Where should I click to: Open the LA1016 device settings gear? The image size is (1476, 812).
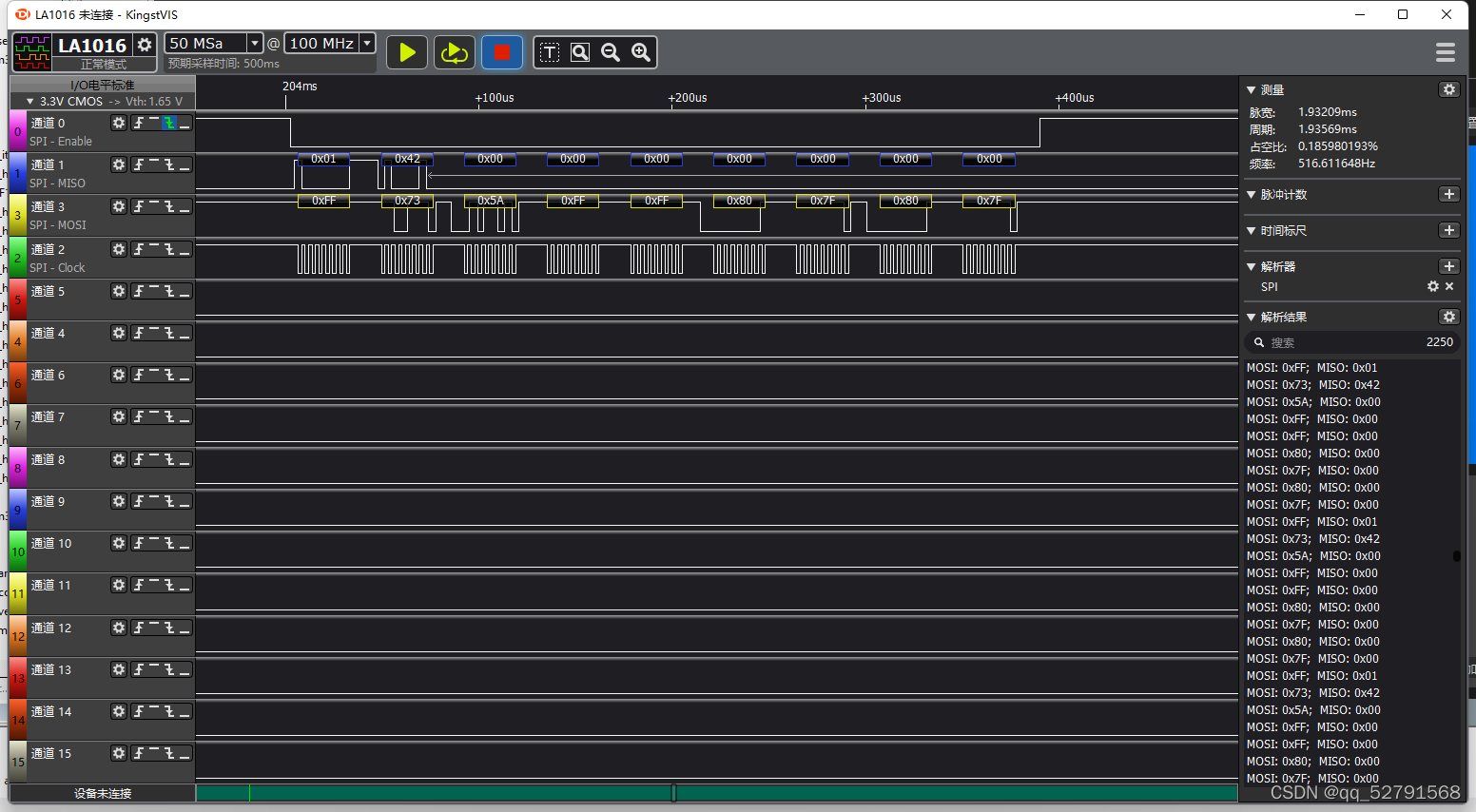click(145, 45)
